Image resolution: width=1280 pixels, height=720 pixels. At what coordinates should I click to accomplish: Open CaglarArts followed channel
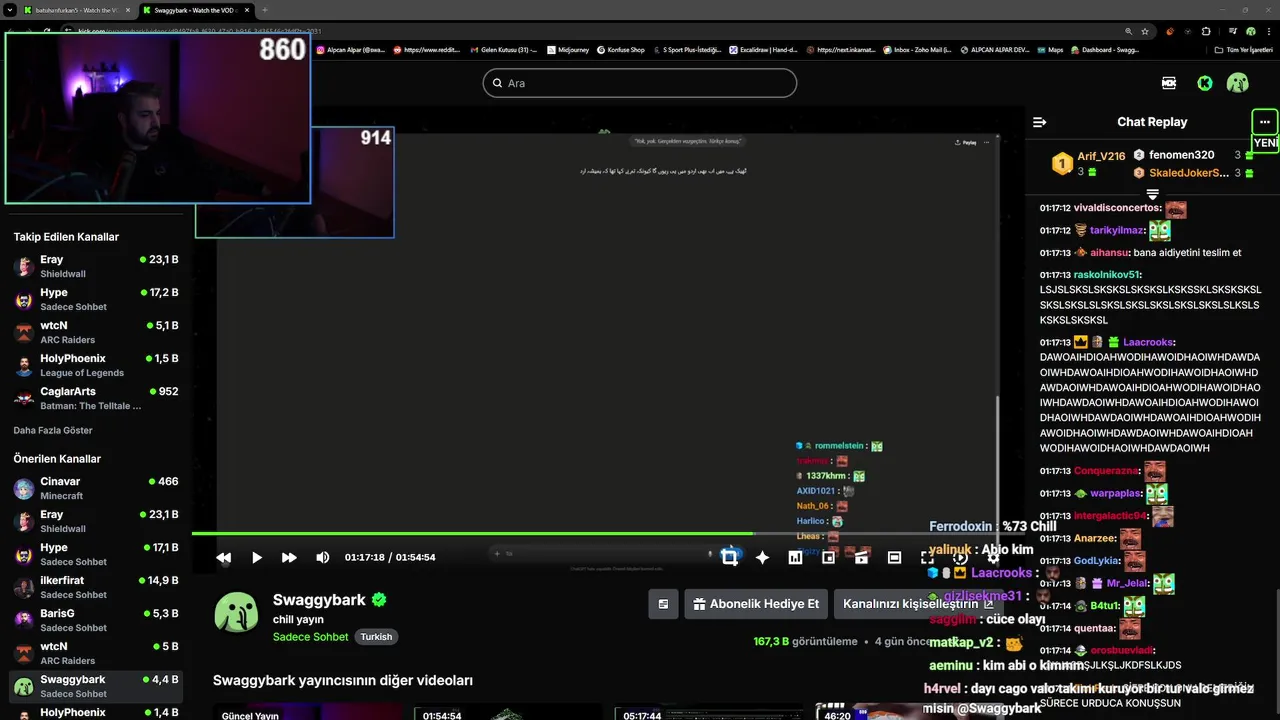coord(96,398)
